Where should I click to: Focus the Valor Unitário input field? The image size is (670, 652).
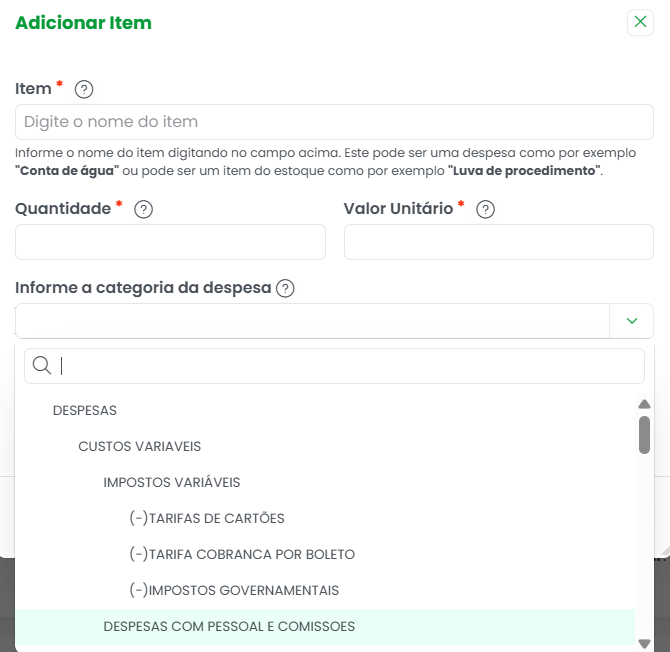(499, 242)
